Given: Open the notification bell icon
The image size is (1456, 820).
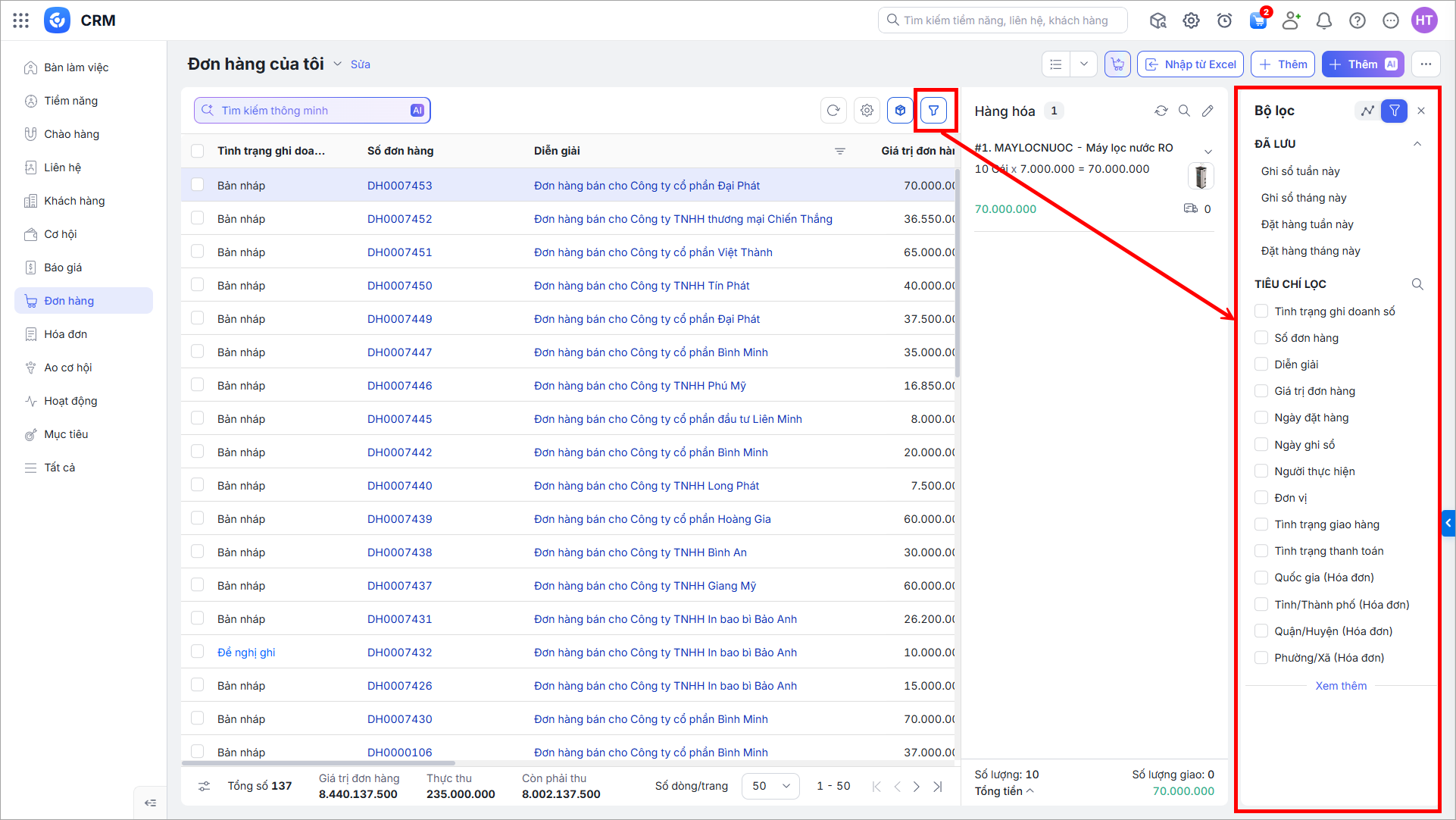Looking at the screenshot, I should pos(1323,20).
